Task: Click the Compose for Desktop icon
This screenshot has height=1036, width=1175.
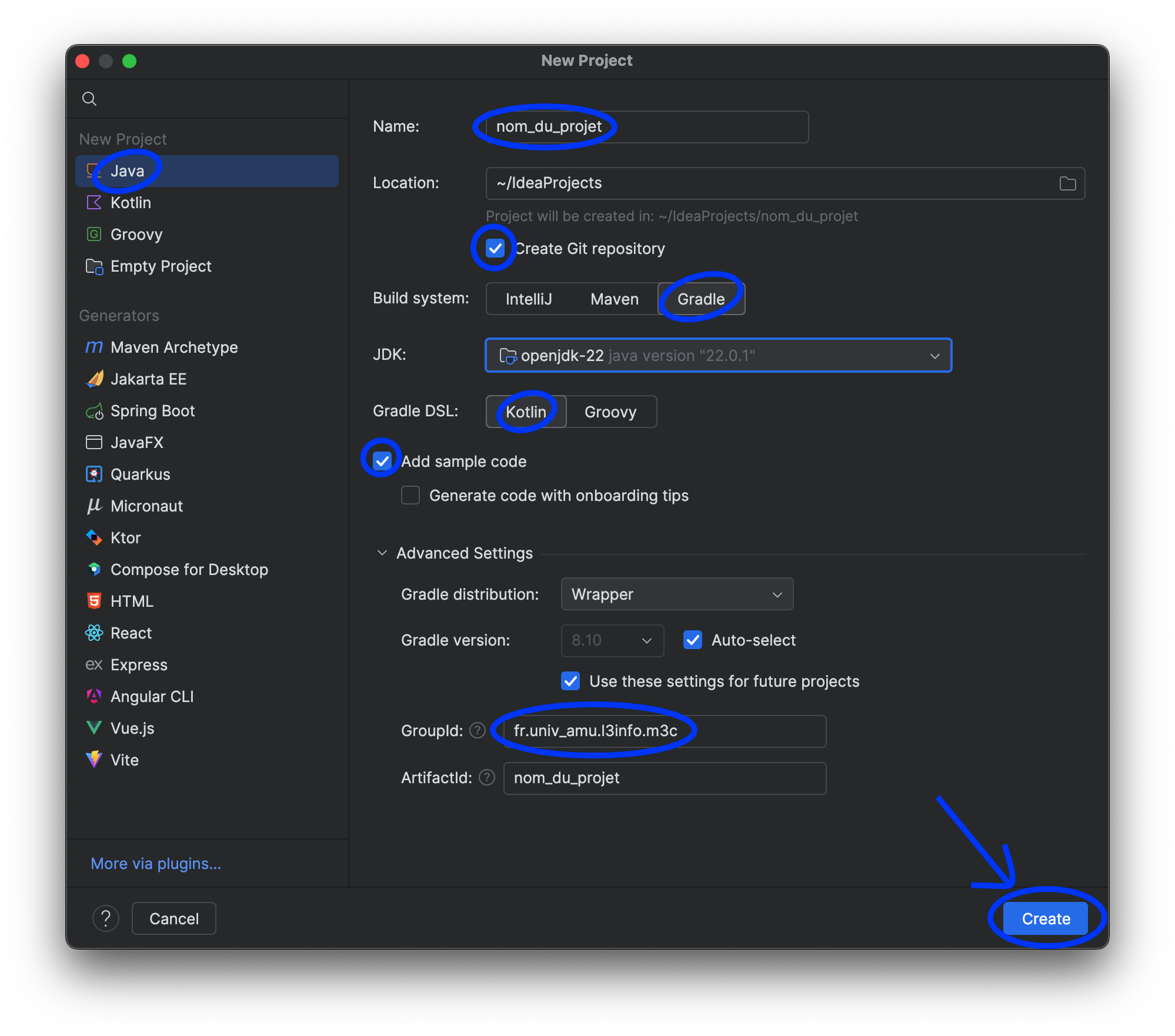Action: [94, 570]
